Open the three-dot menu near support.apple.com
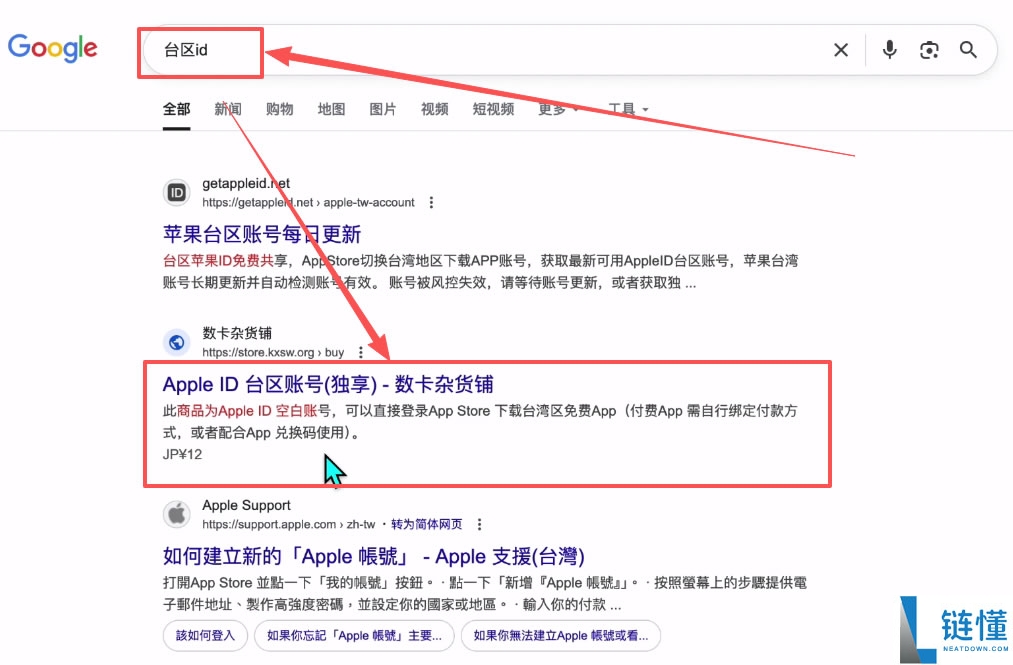 479,523
